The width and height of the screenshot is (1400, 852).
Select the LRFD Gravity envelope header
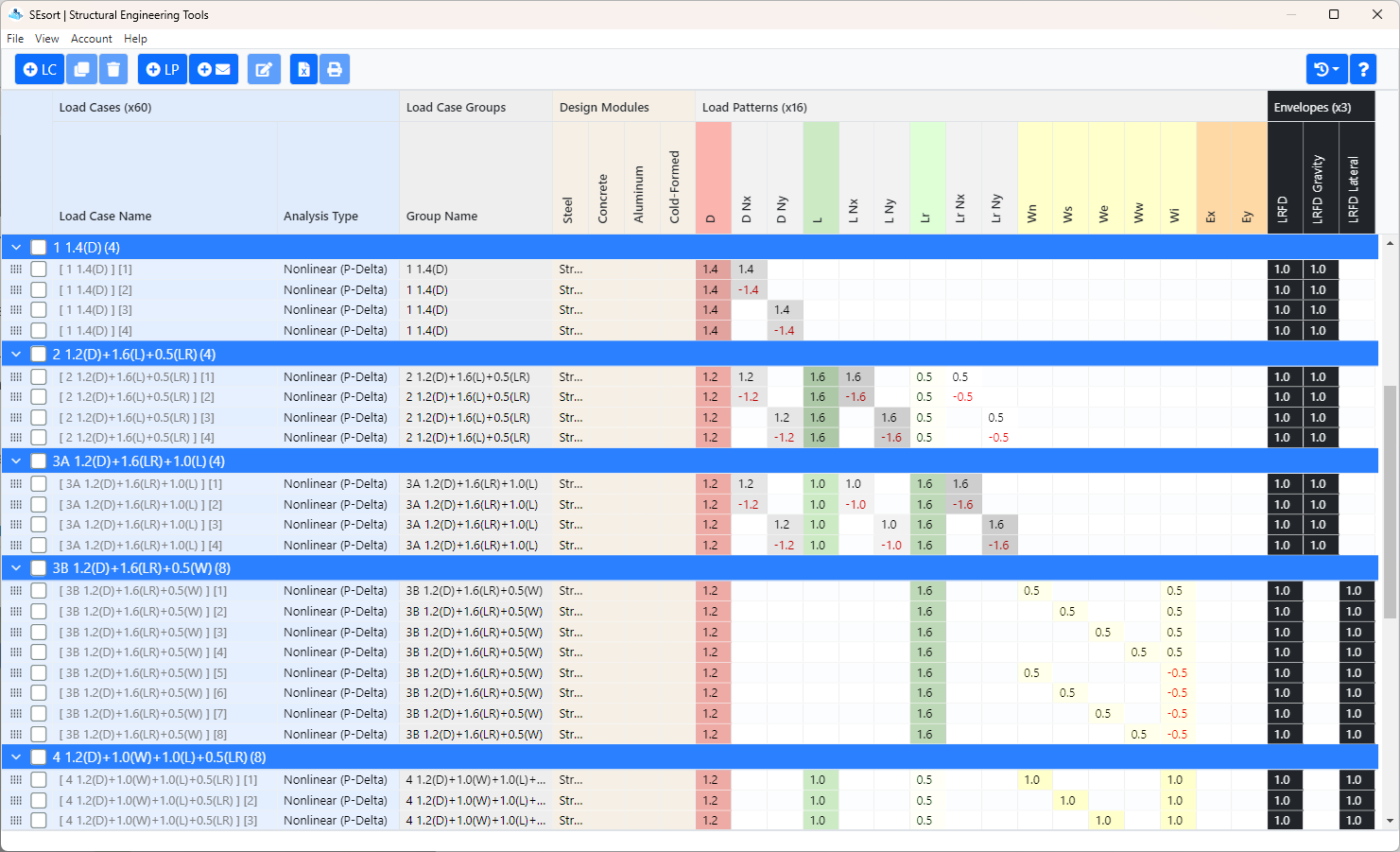click(1321, 178)
